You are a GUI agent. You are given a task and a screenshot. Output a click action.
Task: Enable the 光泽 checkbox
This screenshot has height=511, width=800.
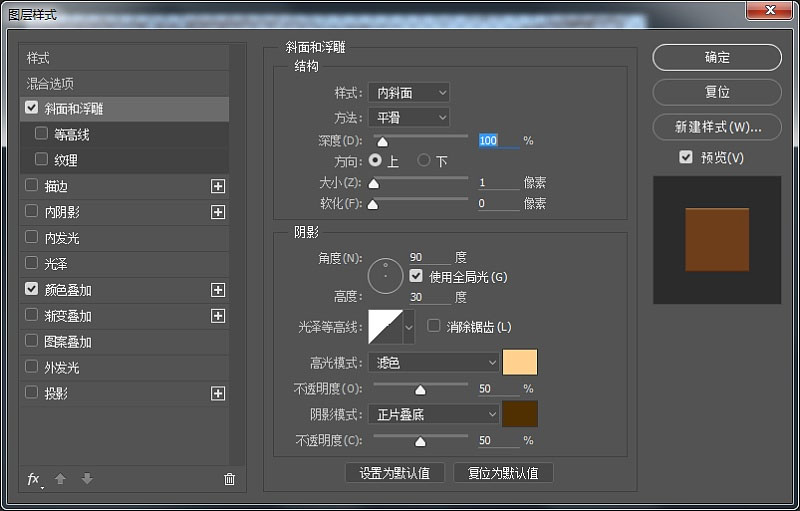(32, 263)
